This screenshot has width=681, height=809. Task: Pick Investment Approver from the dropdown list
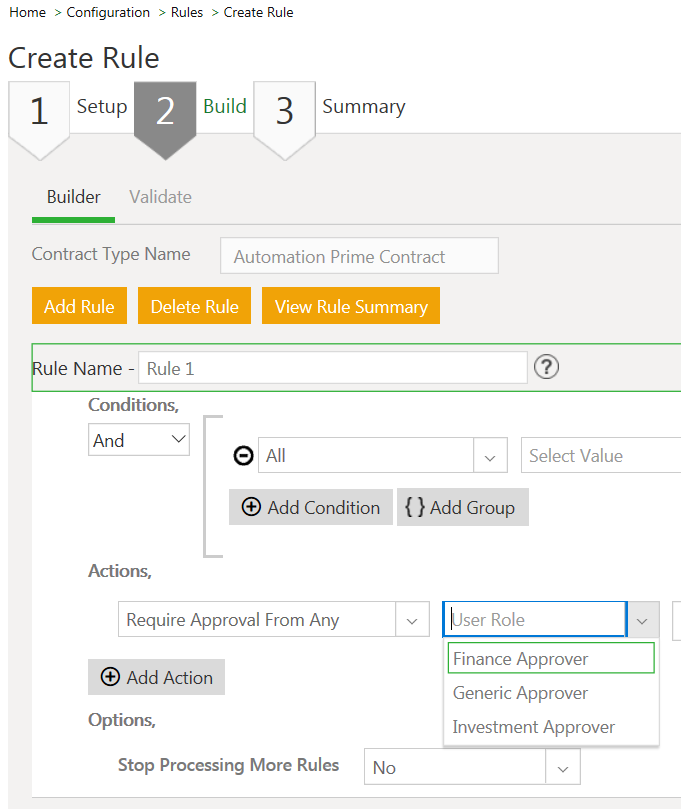[533, 727]
